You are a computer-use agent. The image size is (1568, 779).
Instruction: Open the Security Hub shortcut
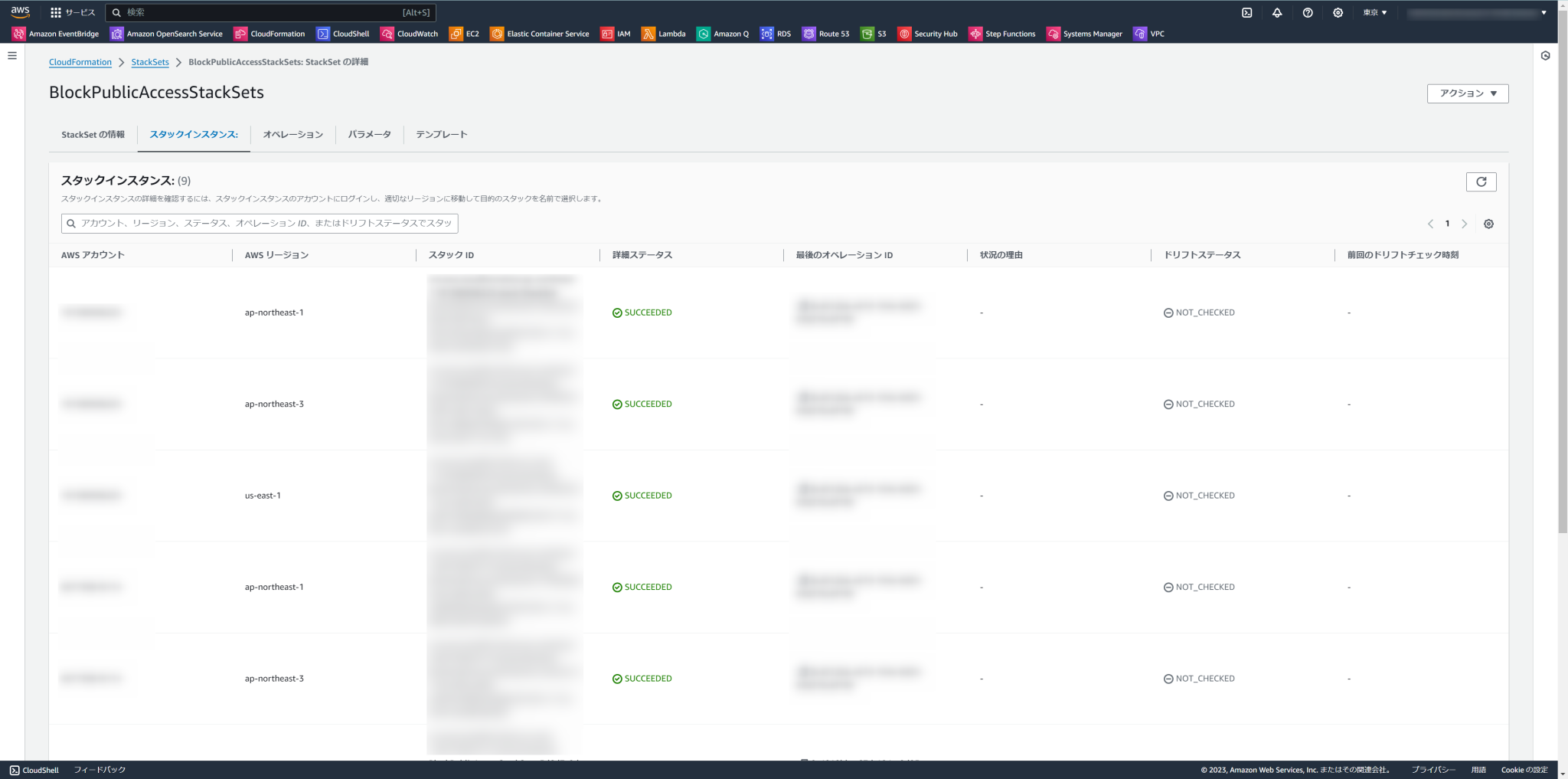[927, 34]
